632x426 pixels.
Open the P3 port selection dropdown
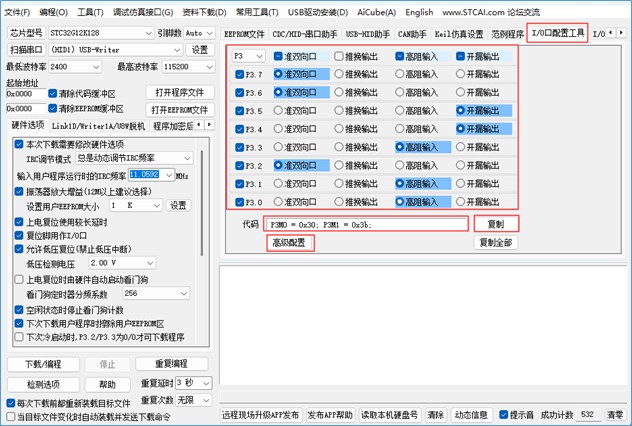(x=245, y=57)
